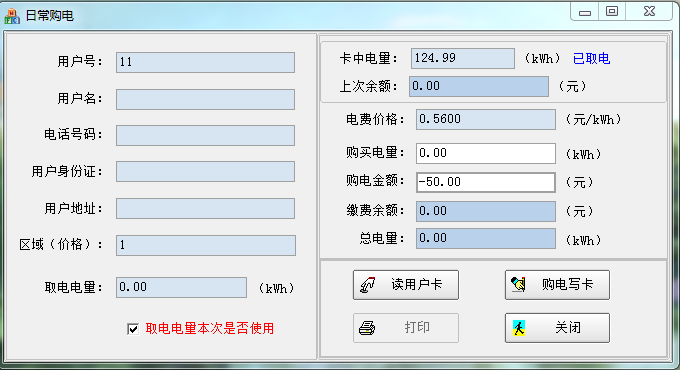Toggle the 取电电量本次是否使用 checkbox
Screen dimensions: 680x370
tap(133, 329)
